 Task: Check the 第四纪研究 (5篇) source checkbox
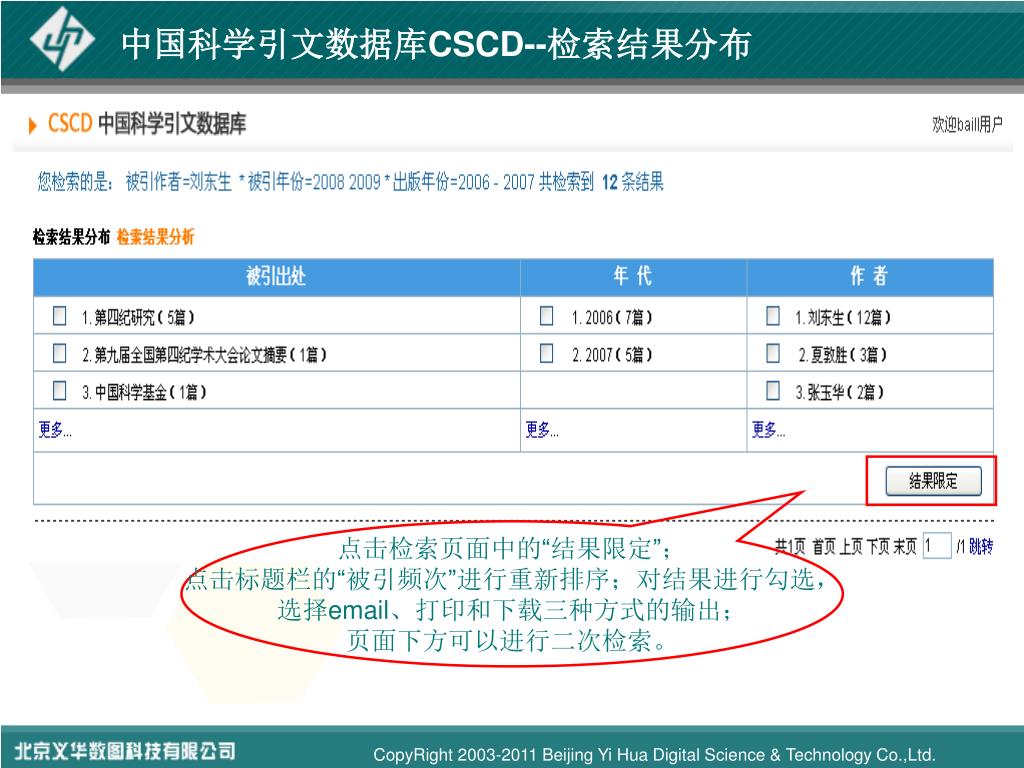coord(59,316)
